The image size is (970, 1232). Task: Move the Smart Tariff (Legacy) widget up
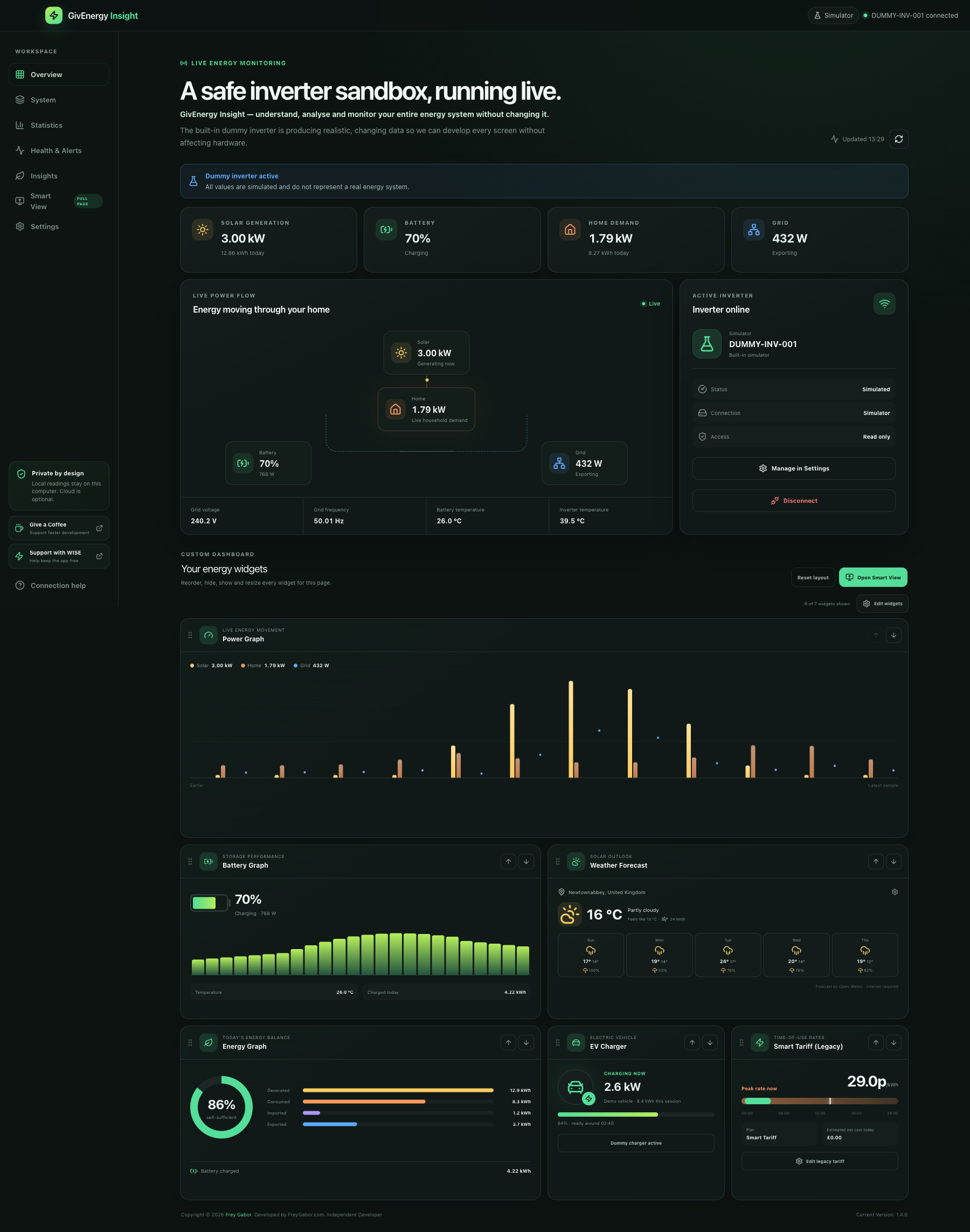pyautogui.click(x=876, y=1042)
